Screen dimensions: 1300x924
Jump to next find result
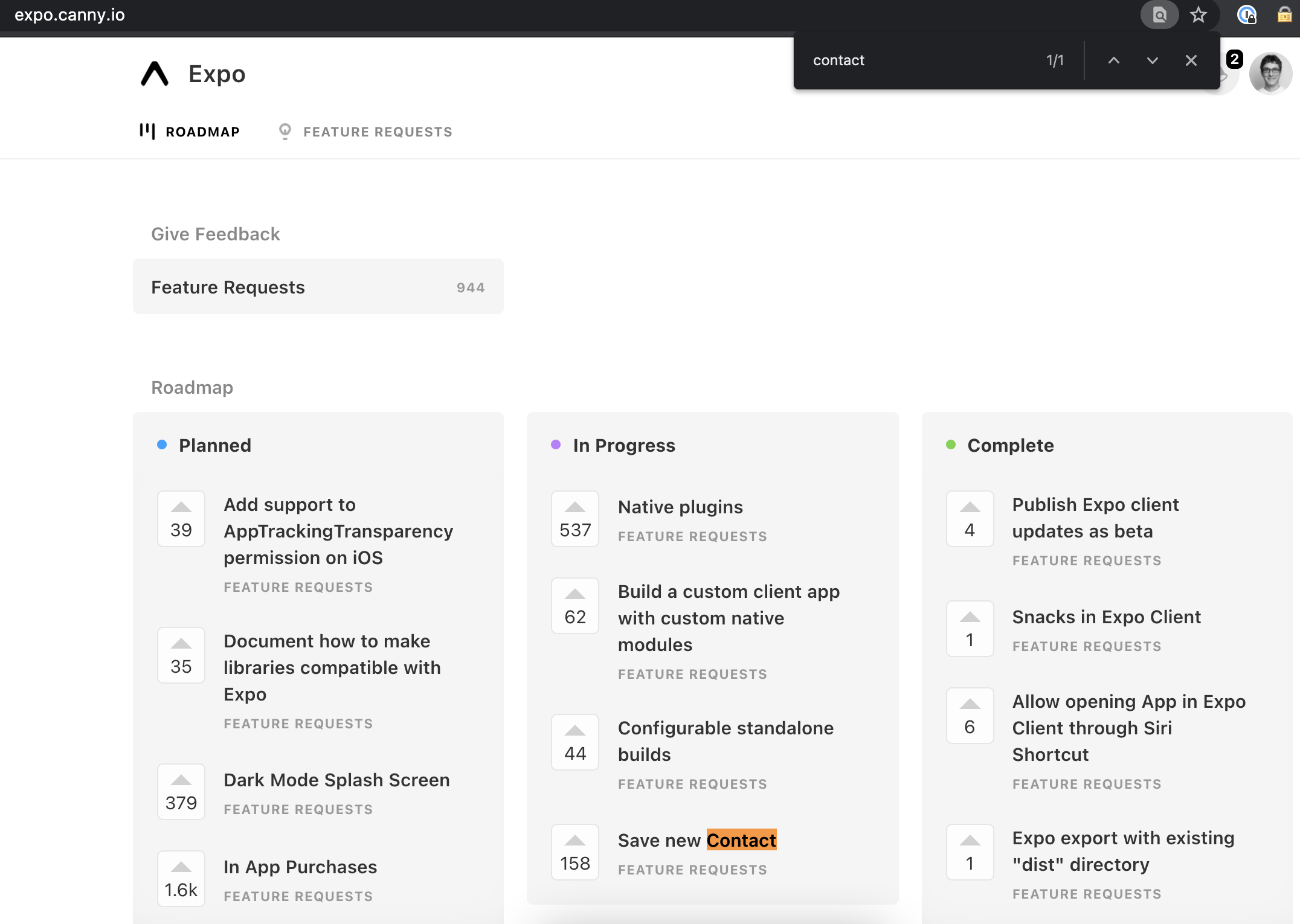point(1152,60)
